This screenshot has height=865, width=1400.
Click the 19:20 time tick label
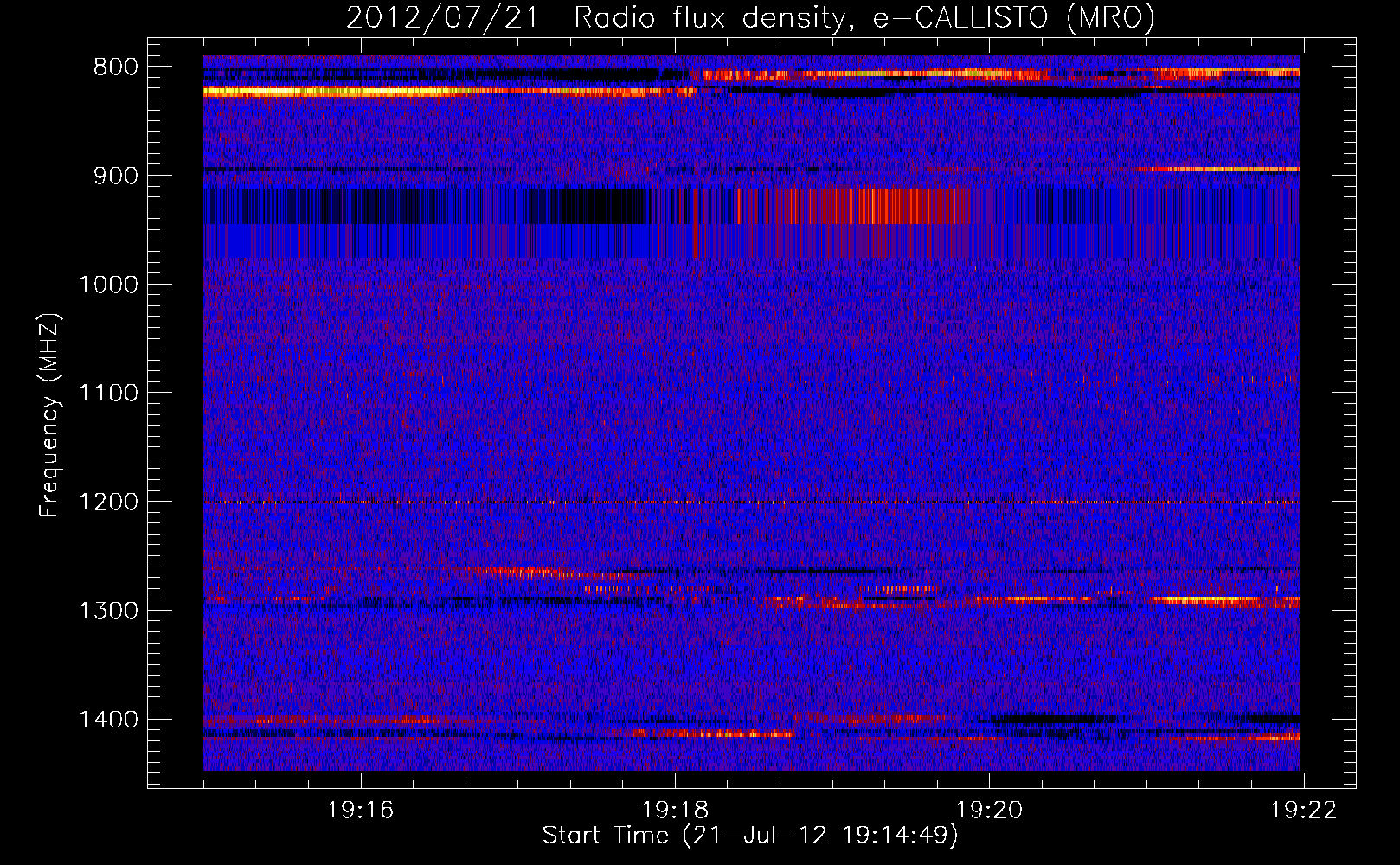point(989,810)
